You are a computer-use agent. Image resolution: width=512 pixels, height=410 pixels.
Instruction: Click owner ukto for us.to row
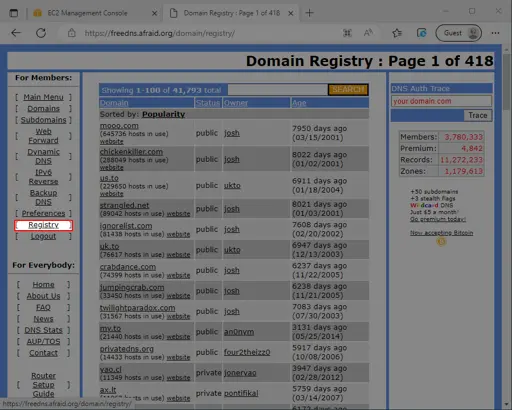[232, 186]
